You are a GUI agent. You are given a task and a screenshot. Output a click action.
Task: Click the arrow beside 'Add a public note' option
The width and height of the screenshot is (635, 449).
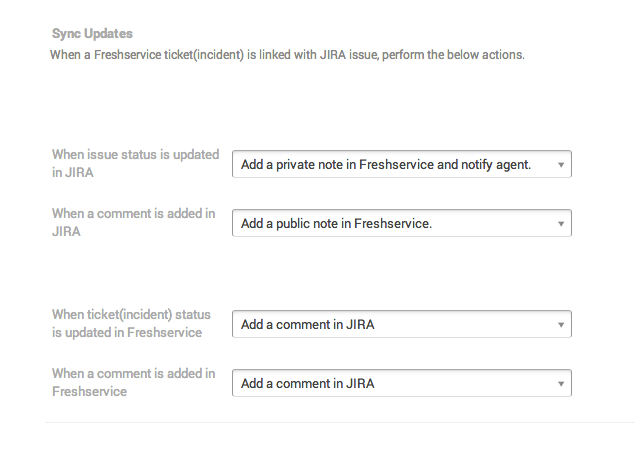[561, 223]
